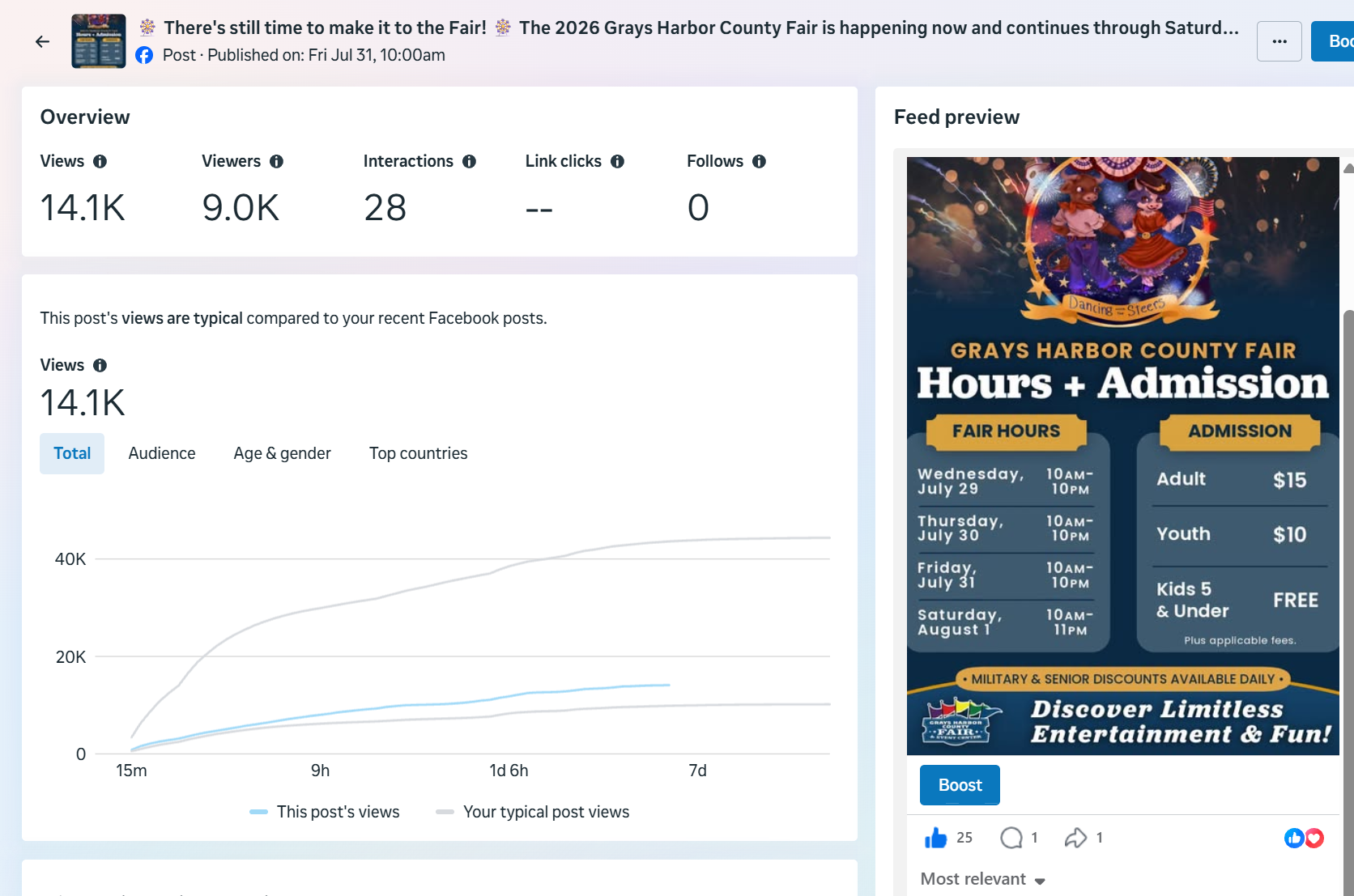Viewport: 1354px width, 896px height.
Task: Click the thumbs-up like icon
Action: tap(935, 838)
